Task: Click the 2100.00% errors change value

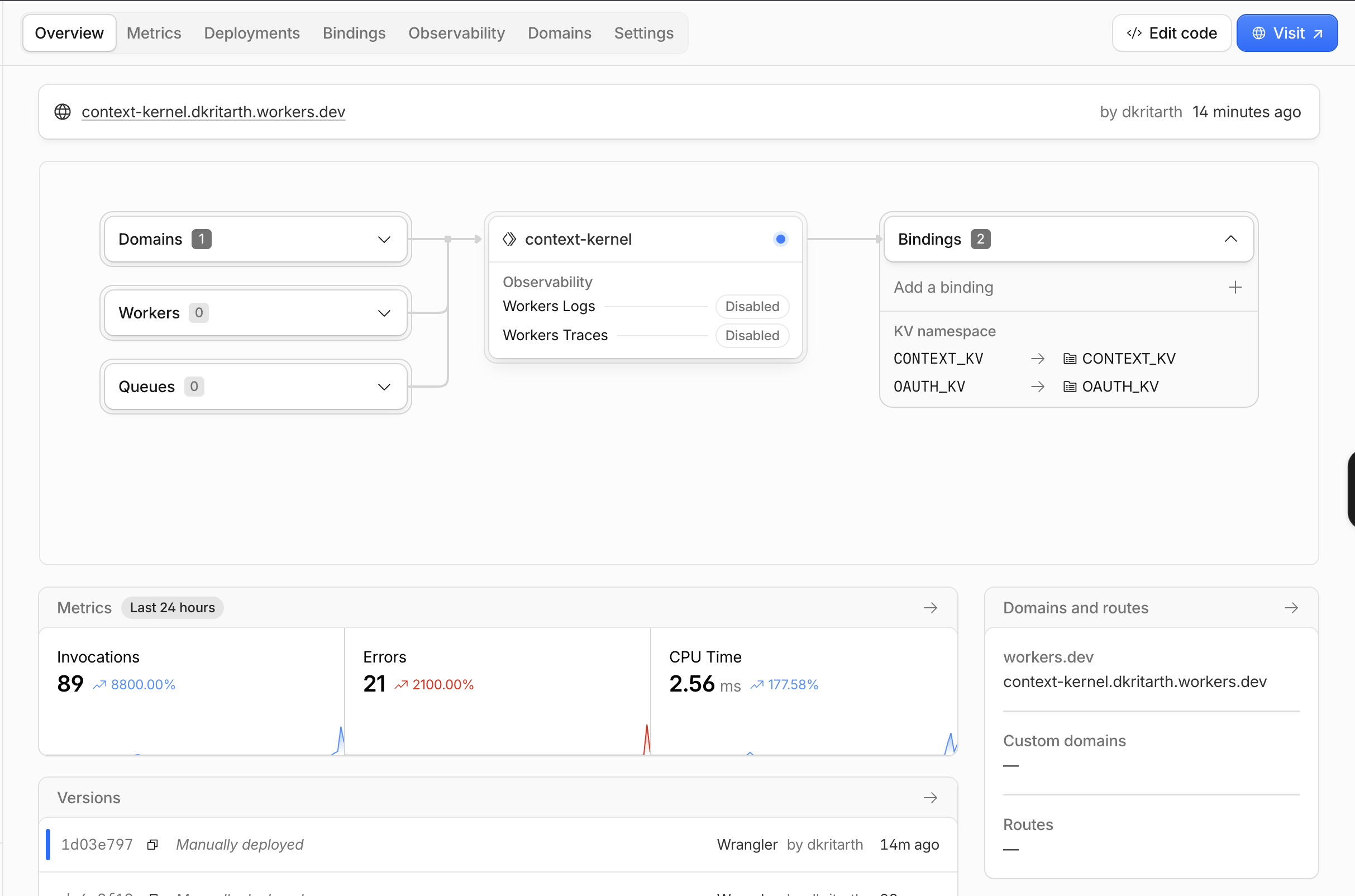Action: coord(443,685)
